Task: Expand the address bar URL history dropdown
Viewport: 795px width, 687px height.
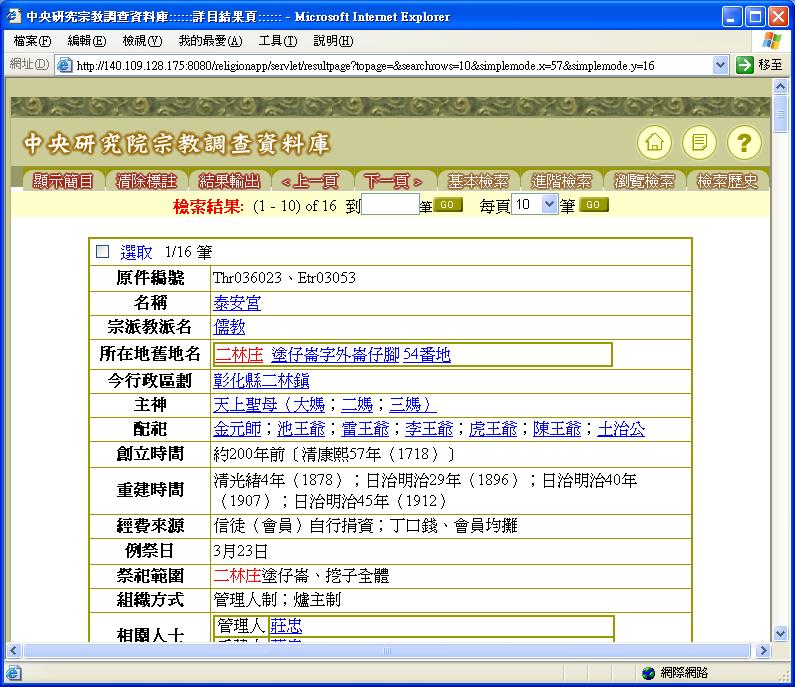Action: pos(720,65)
